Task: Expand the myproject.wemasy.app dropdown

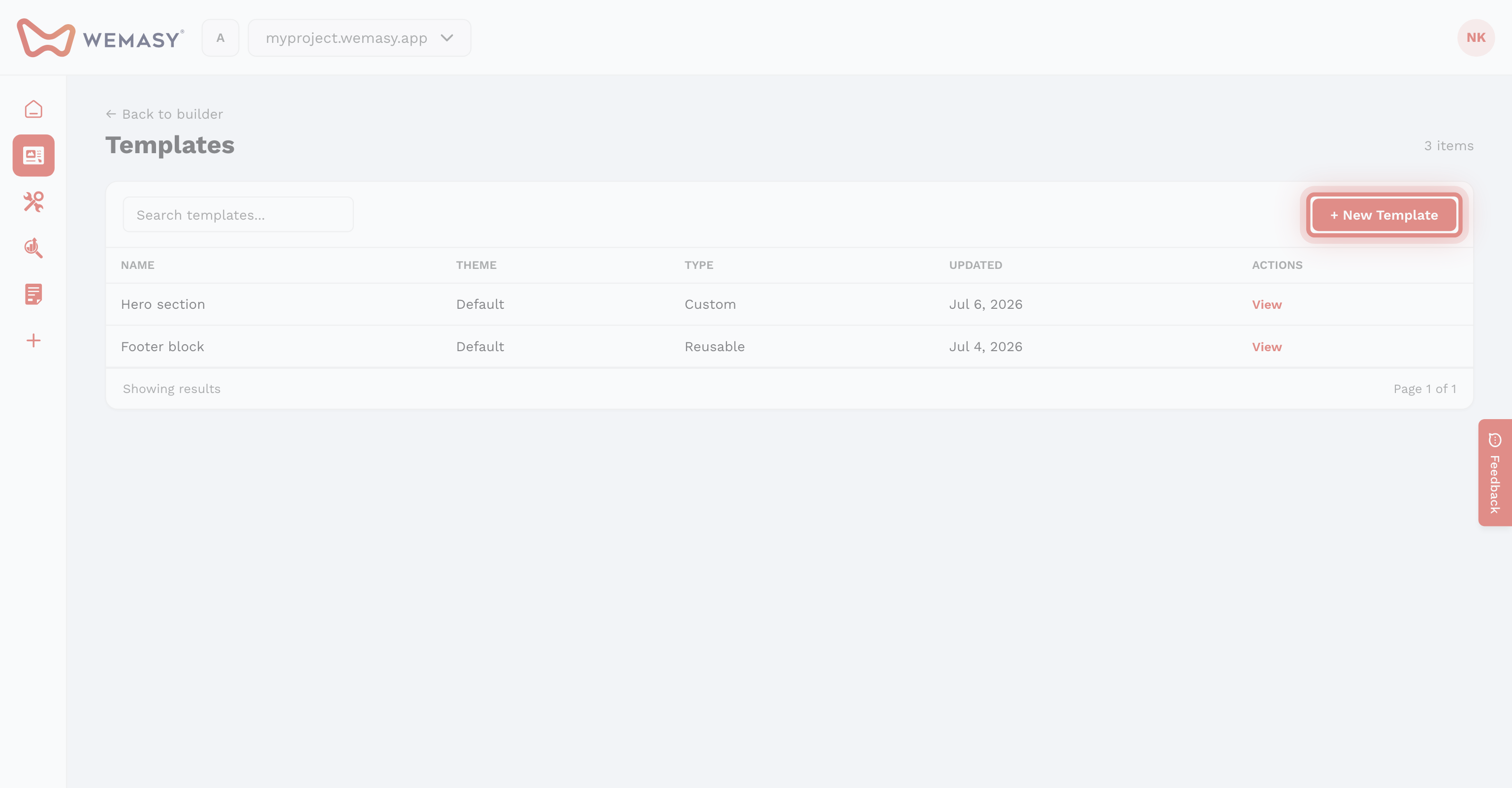Action: (359, 38)
